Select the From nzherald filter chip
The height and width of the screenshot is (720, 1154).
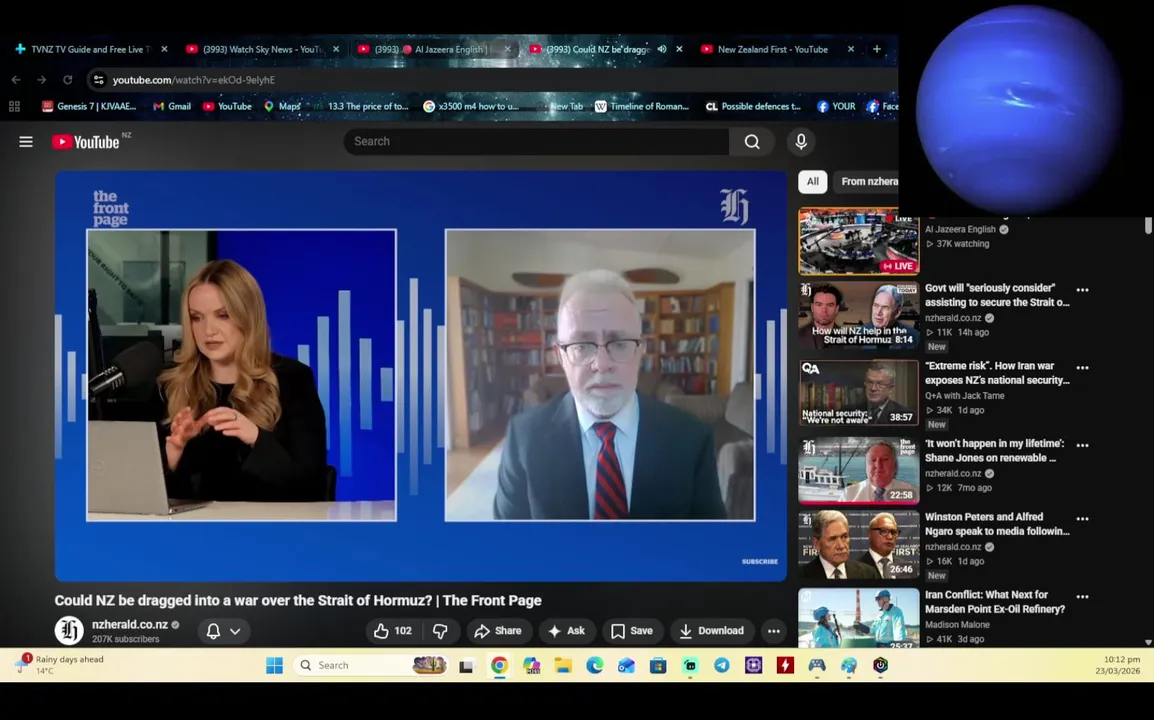coord(868,181)
